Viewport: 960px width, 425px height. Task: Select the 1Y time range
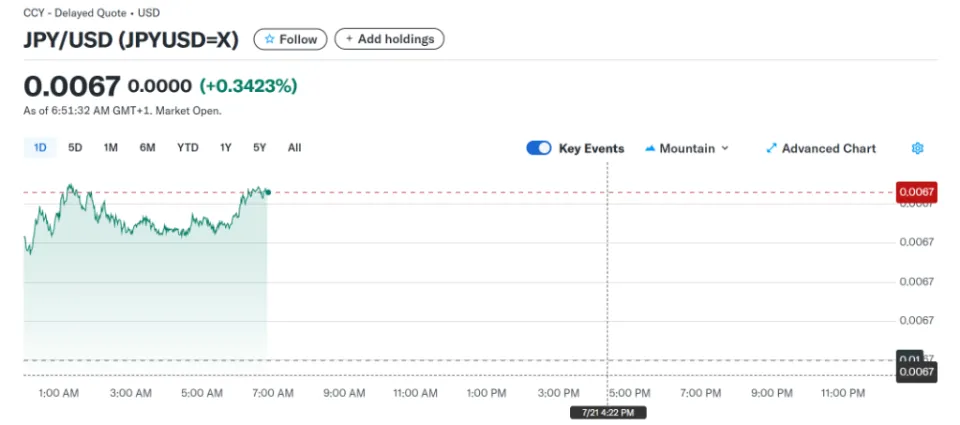point(226,148)
